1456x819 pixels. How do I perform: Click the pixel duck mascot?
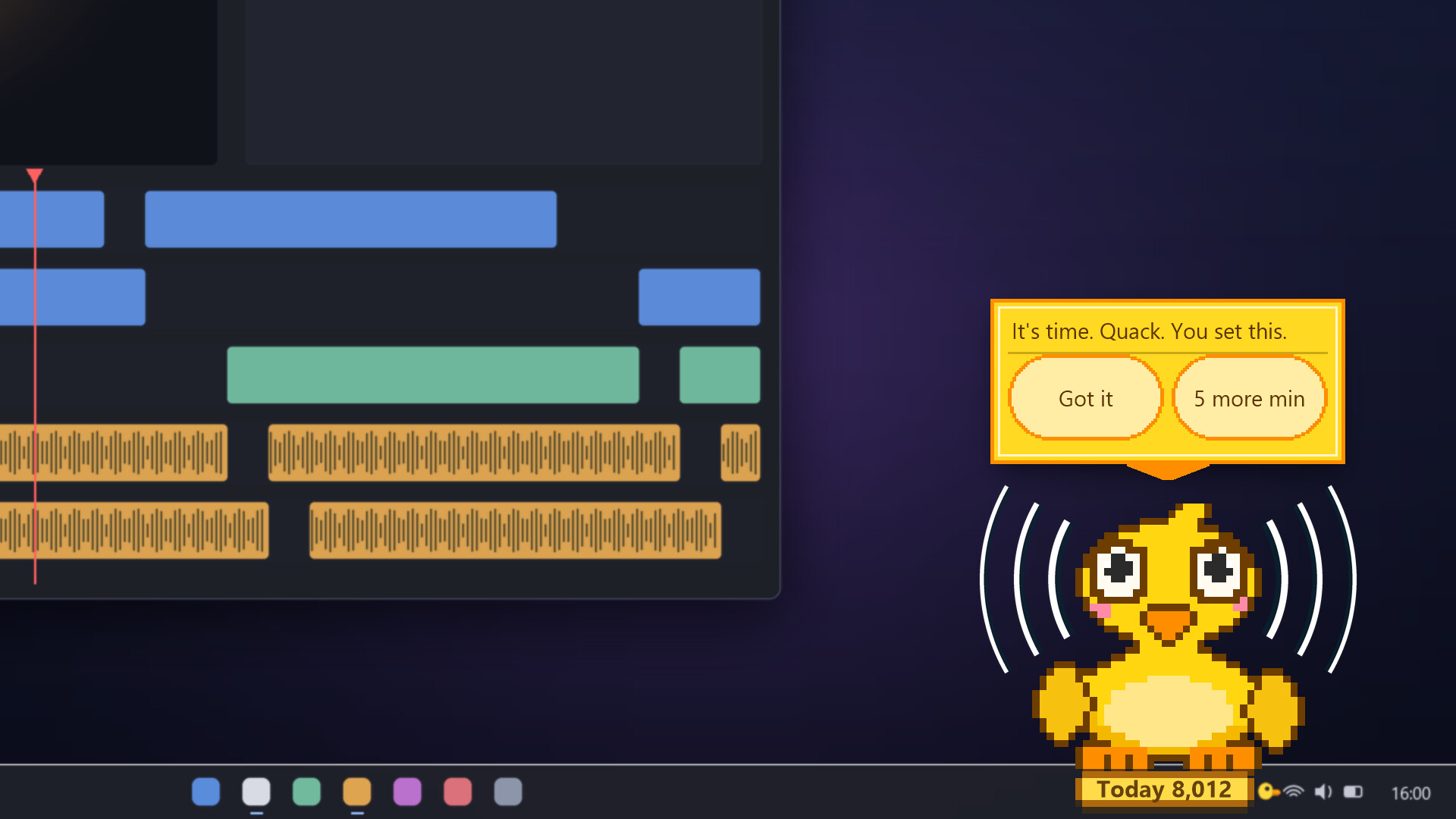coord(1168,635)
